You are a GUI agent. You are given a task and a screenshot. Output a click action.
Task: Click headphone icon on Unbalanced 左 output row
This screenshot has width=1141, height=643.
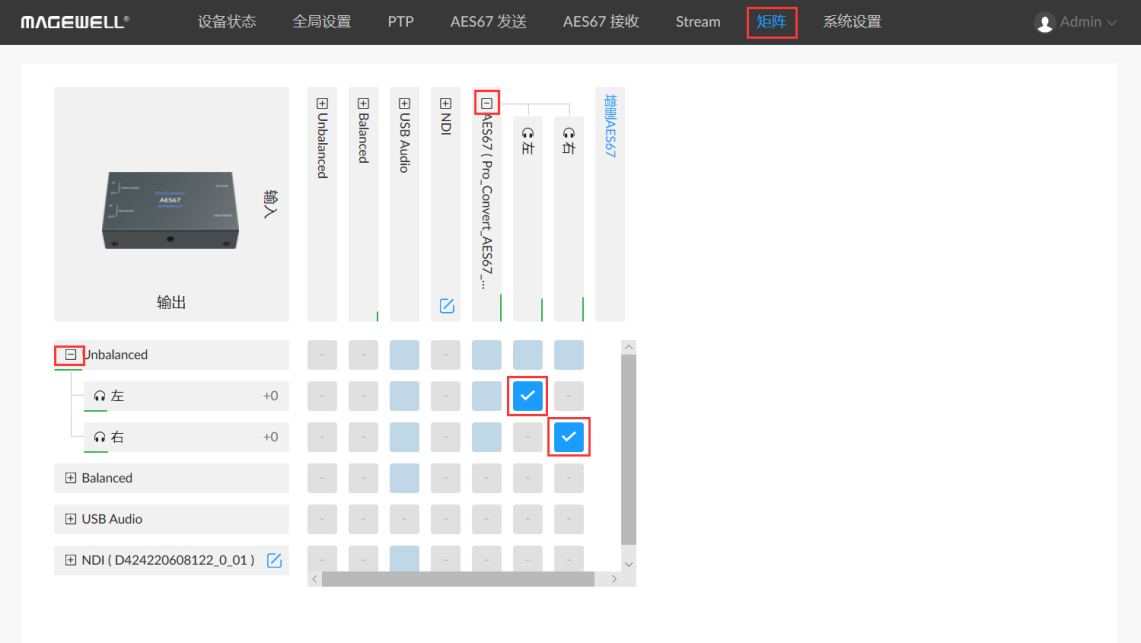click(x=99, y=396)
